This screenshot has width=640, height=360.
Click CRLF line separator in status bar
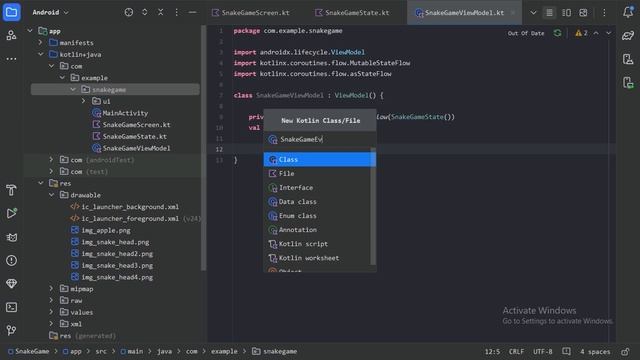(516, 351)
